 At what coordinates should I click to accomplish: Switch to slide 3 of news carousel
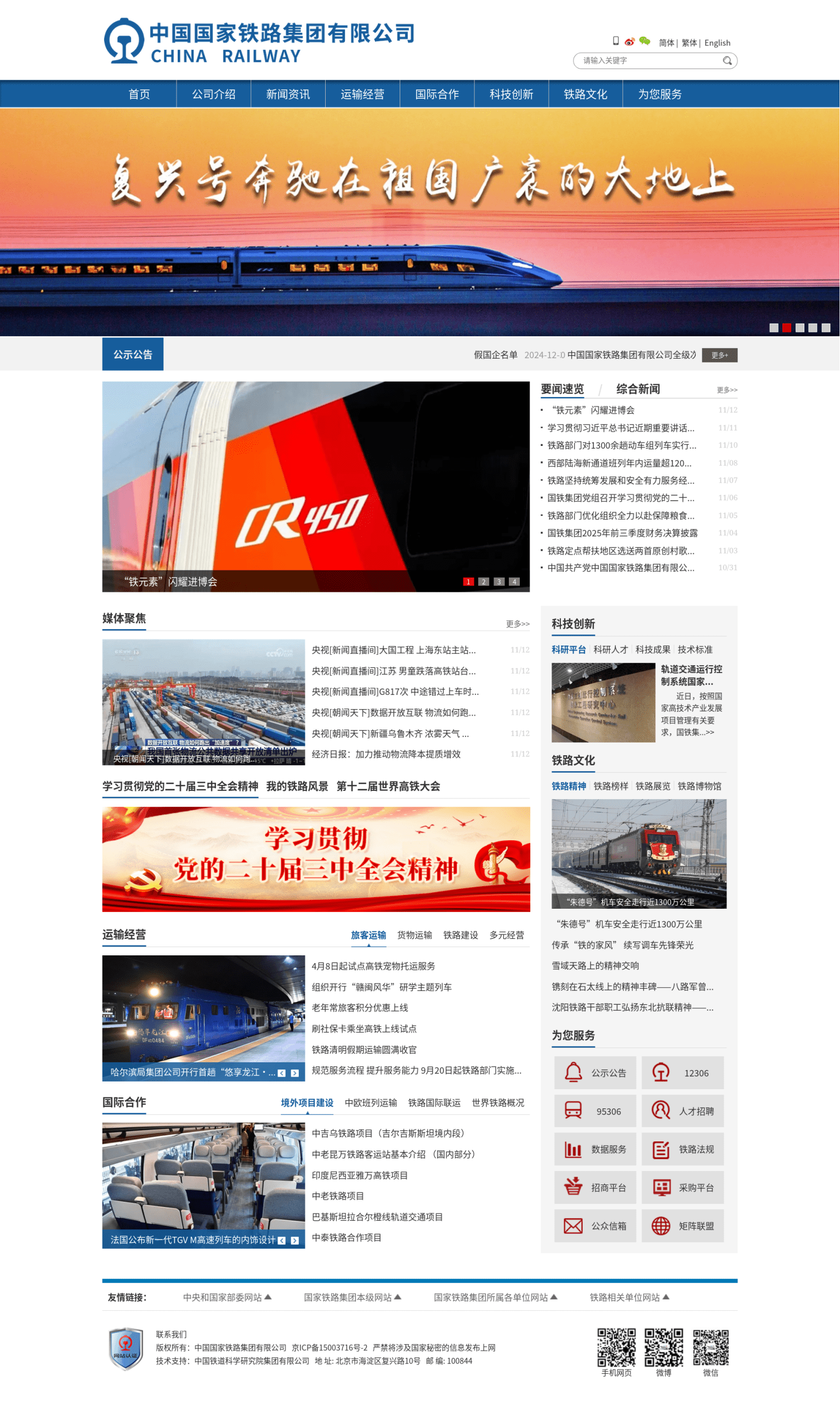(498, 581)
